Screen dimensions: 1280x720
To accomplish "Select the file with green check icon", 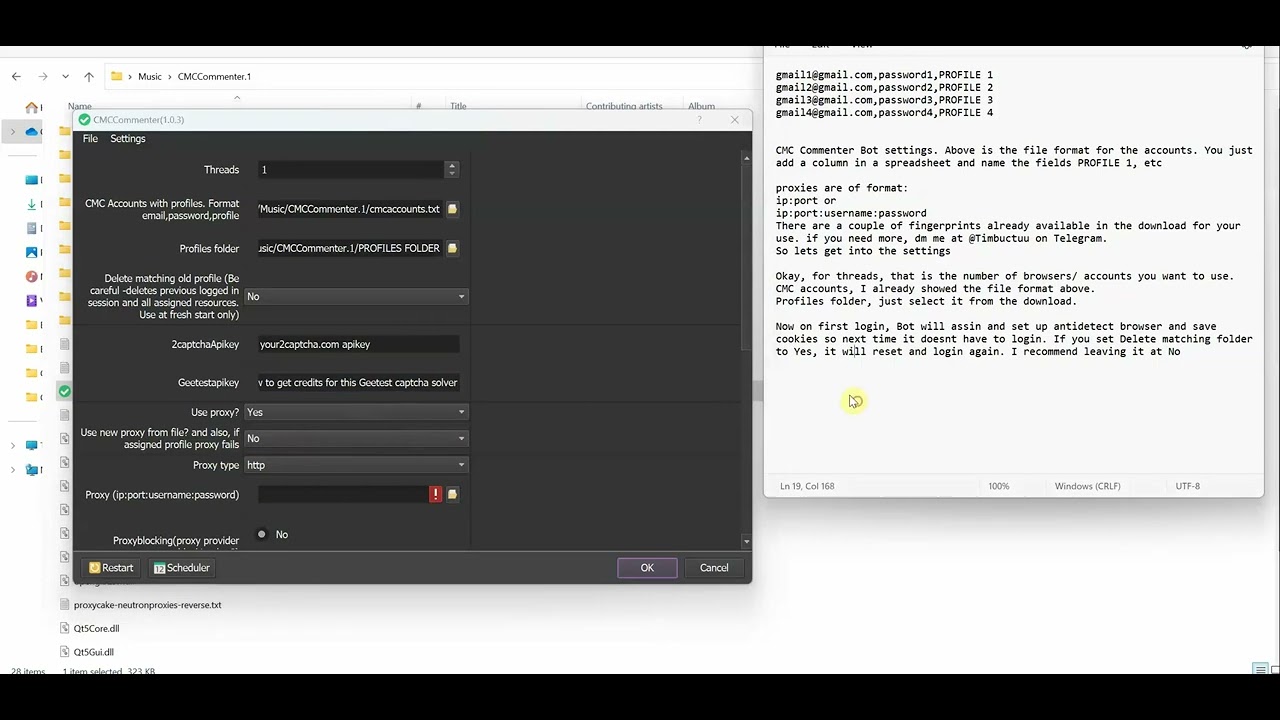I will click(x=65, y=392).
